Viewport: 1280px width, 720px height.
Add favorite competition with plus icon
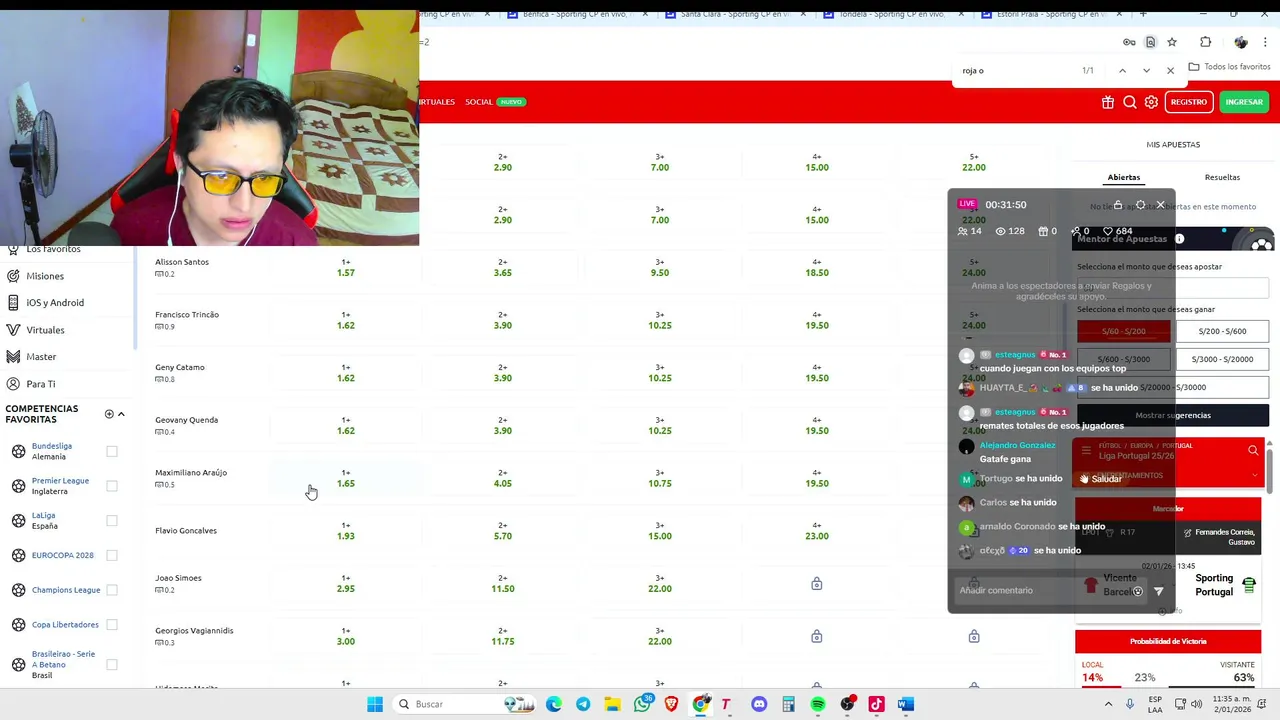tap(109, 414)
